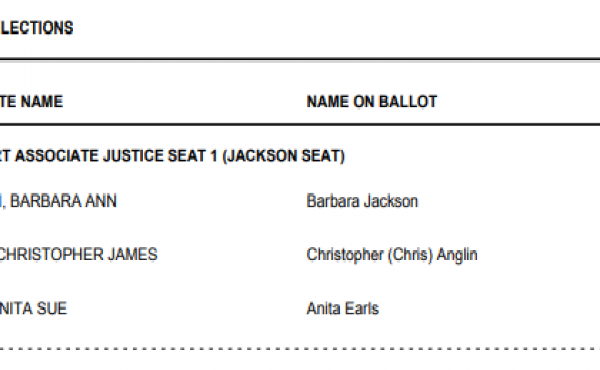Click the Associate Justice Seat 1 contest heading
600x370 pixels.
pyautogui.click(x=172, y=156)
